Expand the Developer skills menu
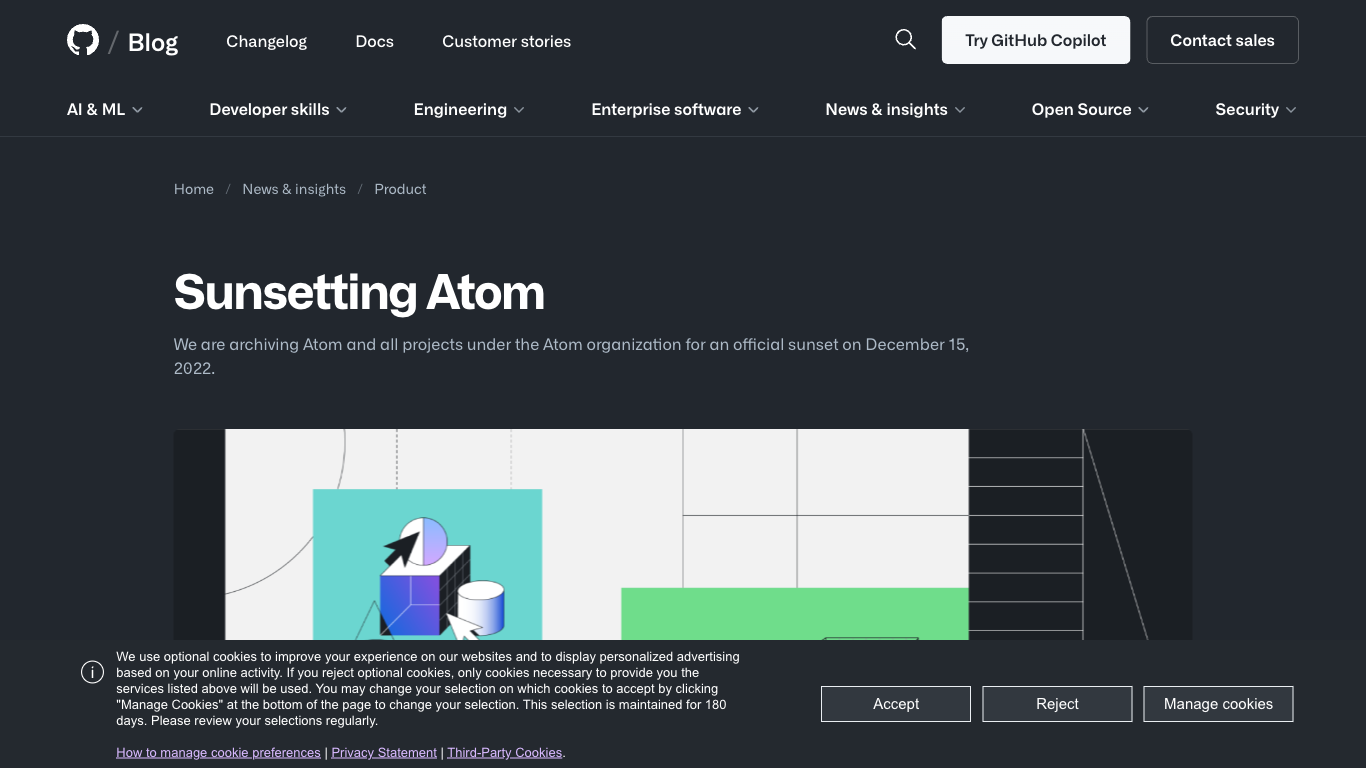The image size is (1366, 768). coord(278,109)
